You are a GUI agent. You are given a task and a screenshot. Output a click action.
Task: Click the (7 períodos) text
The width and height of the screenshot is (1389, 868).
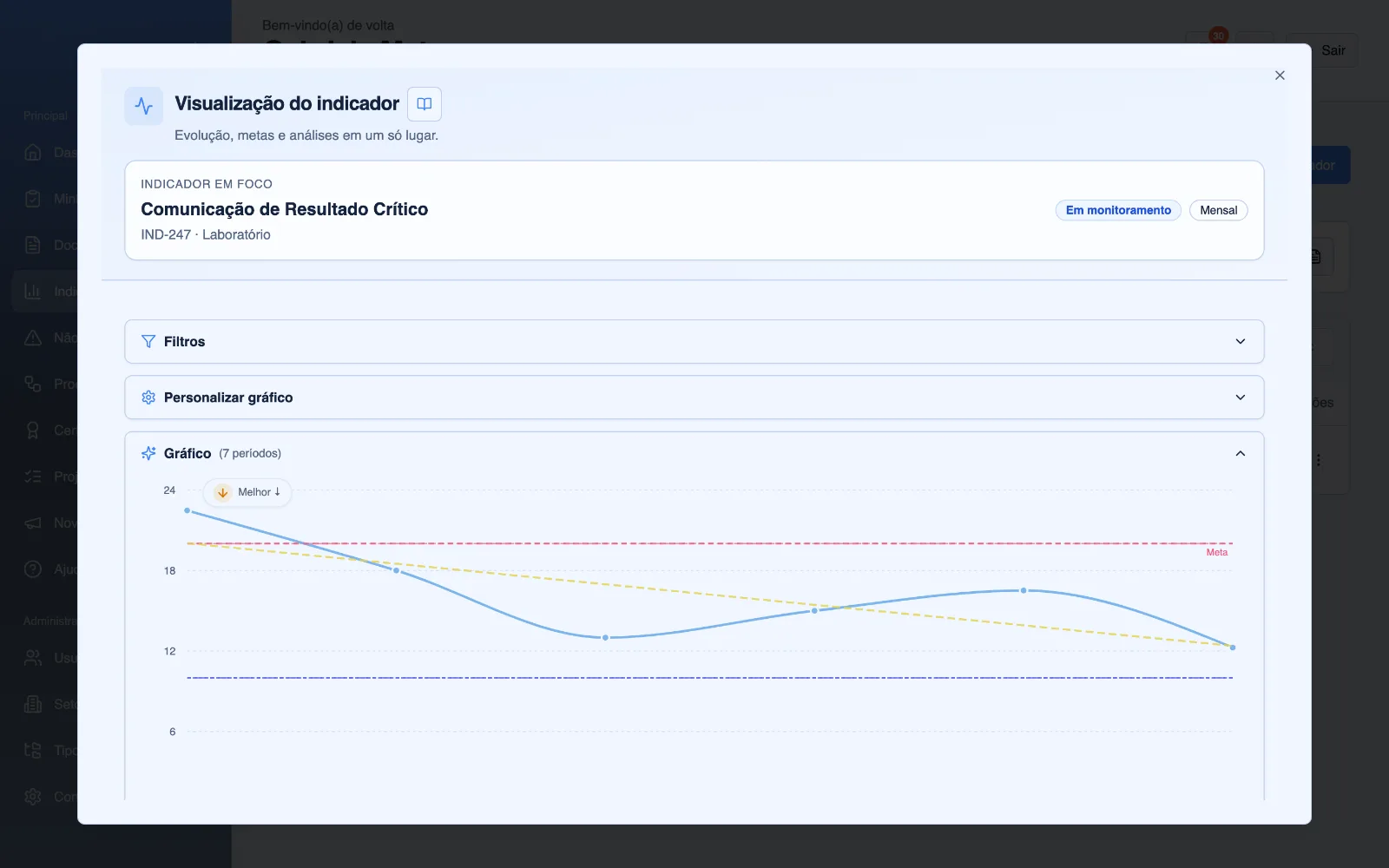[250, 453]
